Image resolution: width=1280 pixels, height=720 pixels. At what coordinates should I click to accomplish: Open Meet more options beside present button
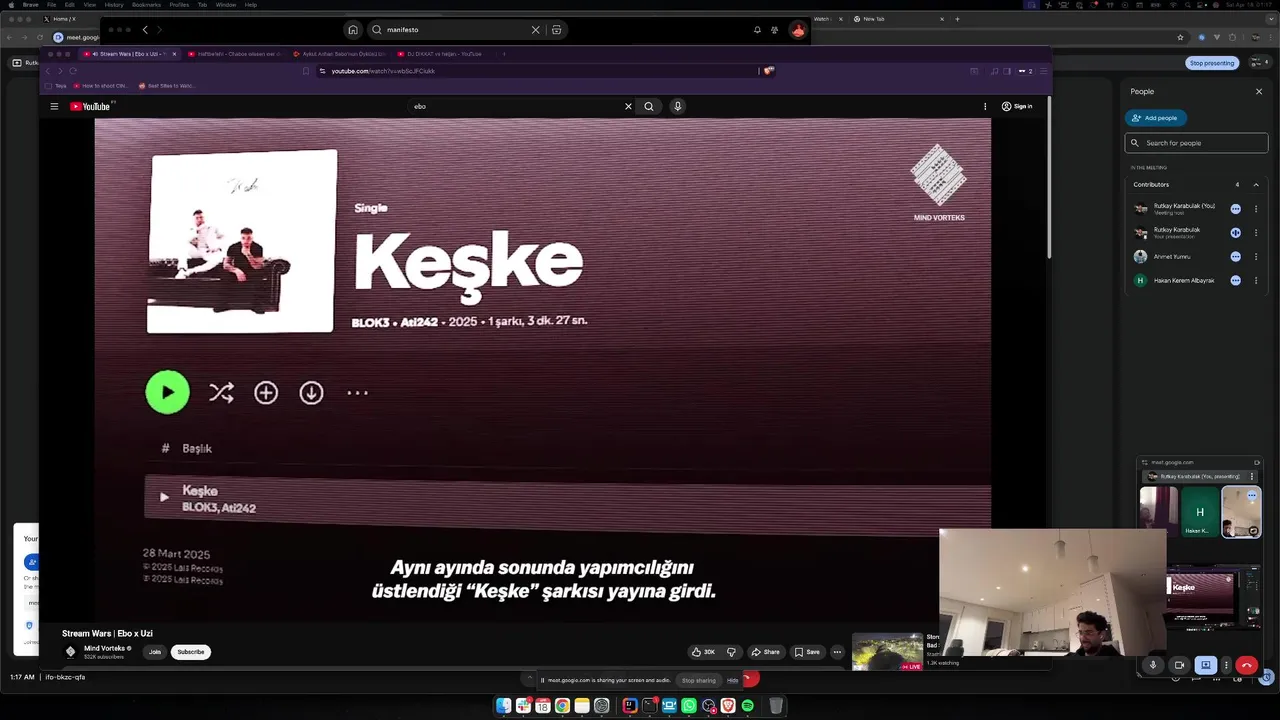point(1226,665)
